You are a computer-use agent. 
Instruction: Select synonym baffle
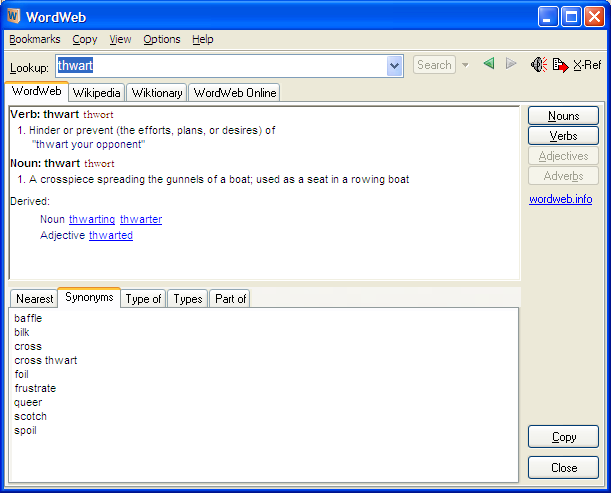tap(28, 318)
